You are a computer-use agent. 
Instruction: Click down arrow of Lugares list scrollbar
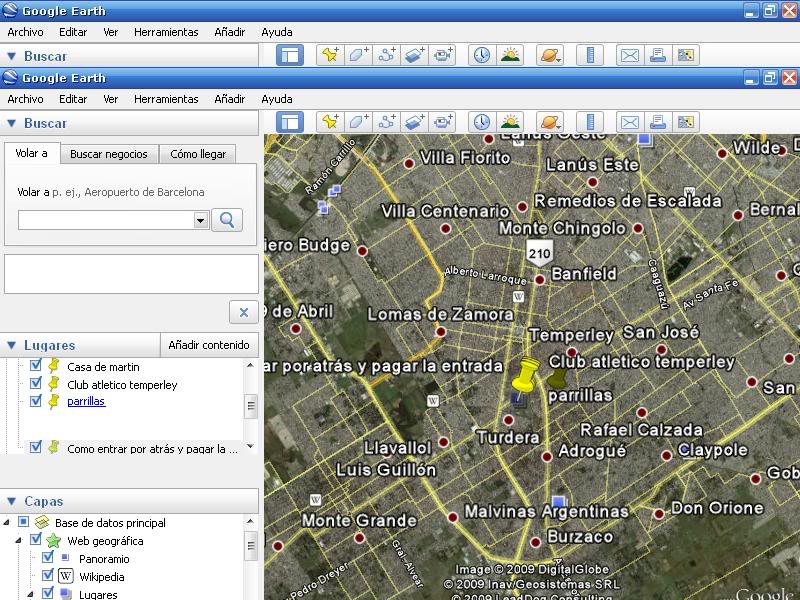click(251, 446)
